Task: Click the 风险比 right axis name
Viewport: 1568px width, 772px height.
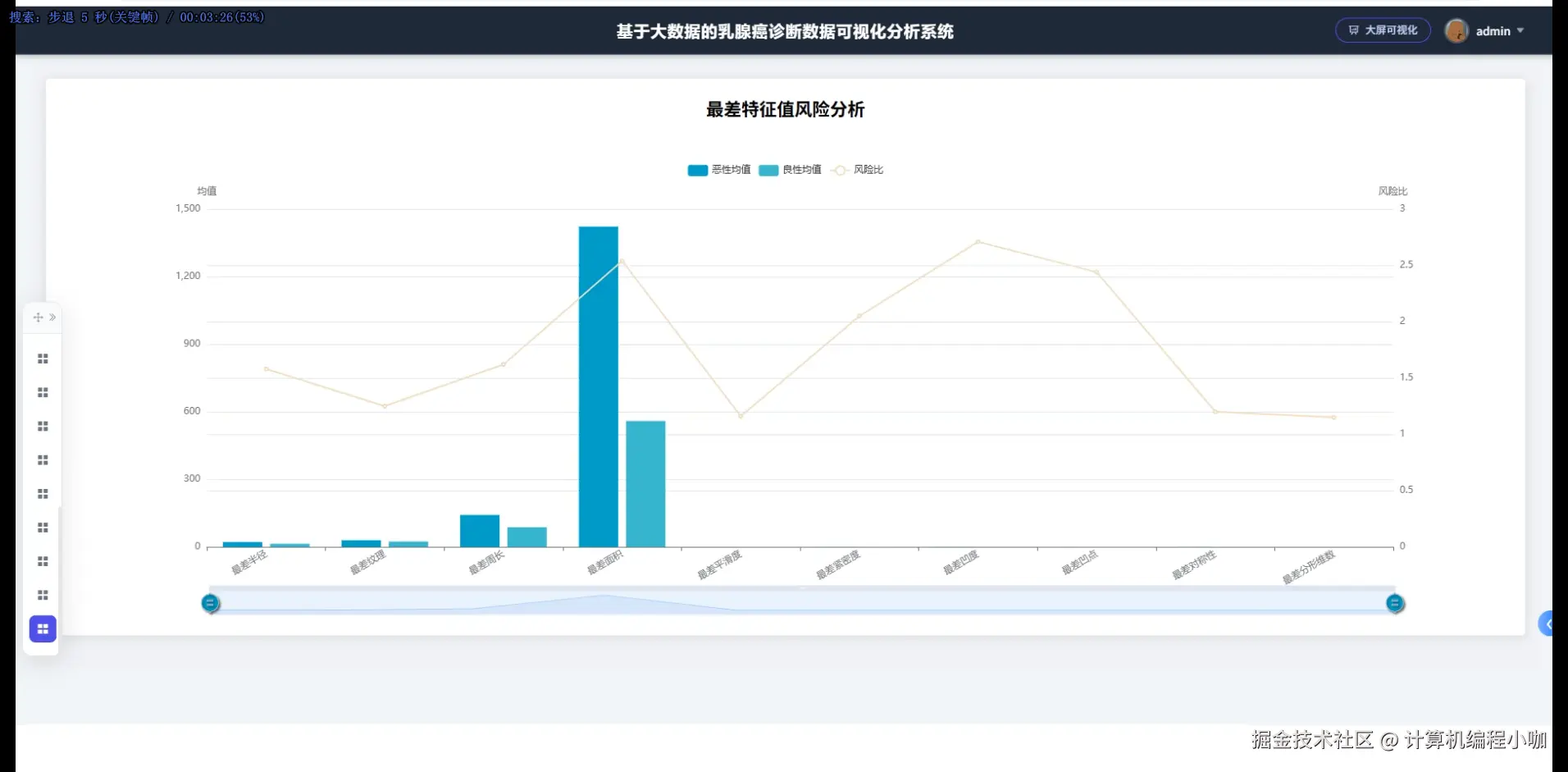Action: pos(1393,191)
